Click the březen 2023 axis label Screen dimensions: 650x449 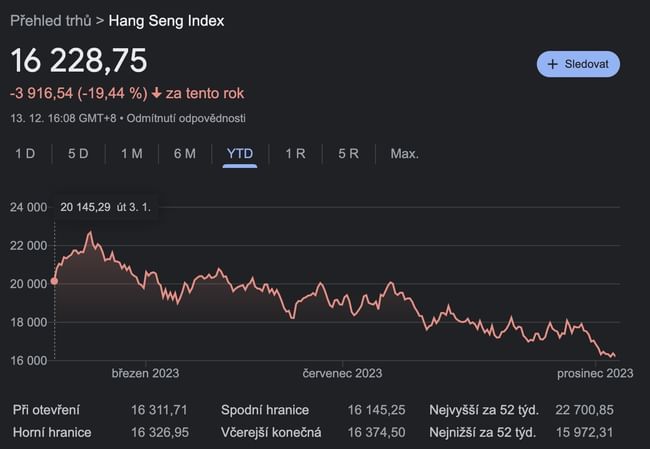click(145, 373)
